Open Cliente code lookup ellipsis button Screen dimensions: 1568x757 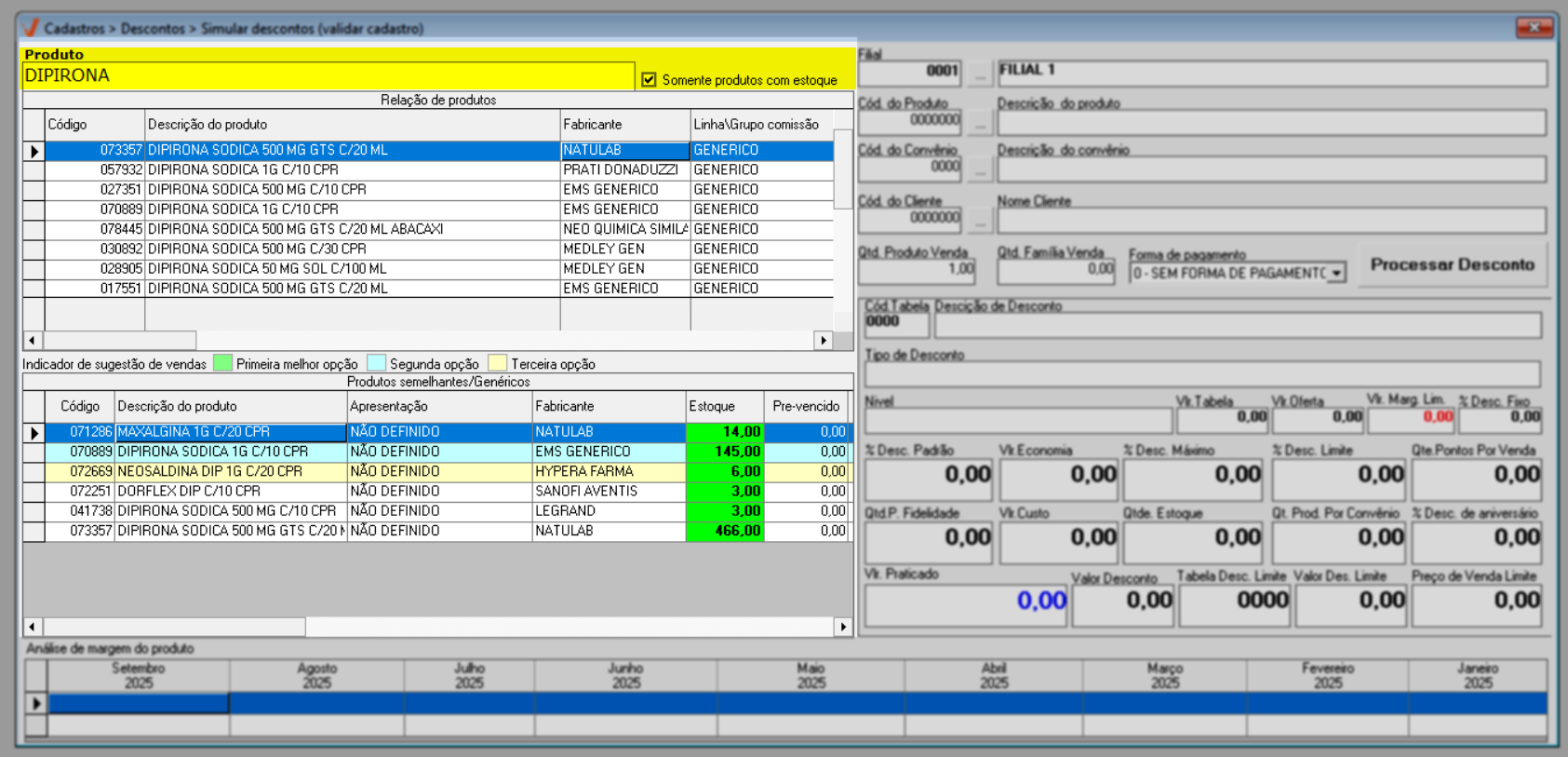point(979,220)
